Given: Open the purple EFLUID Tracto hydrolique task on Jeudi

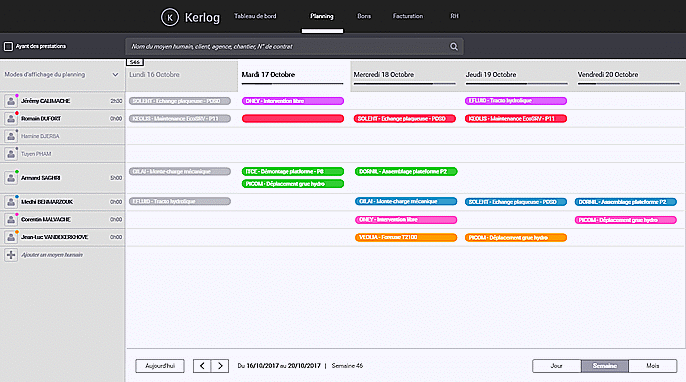Looking at the screenshot, I should [516, 101].
